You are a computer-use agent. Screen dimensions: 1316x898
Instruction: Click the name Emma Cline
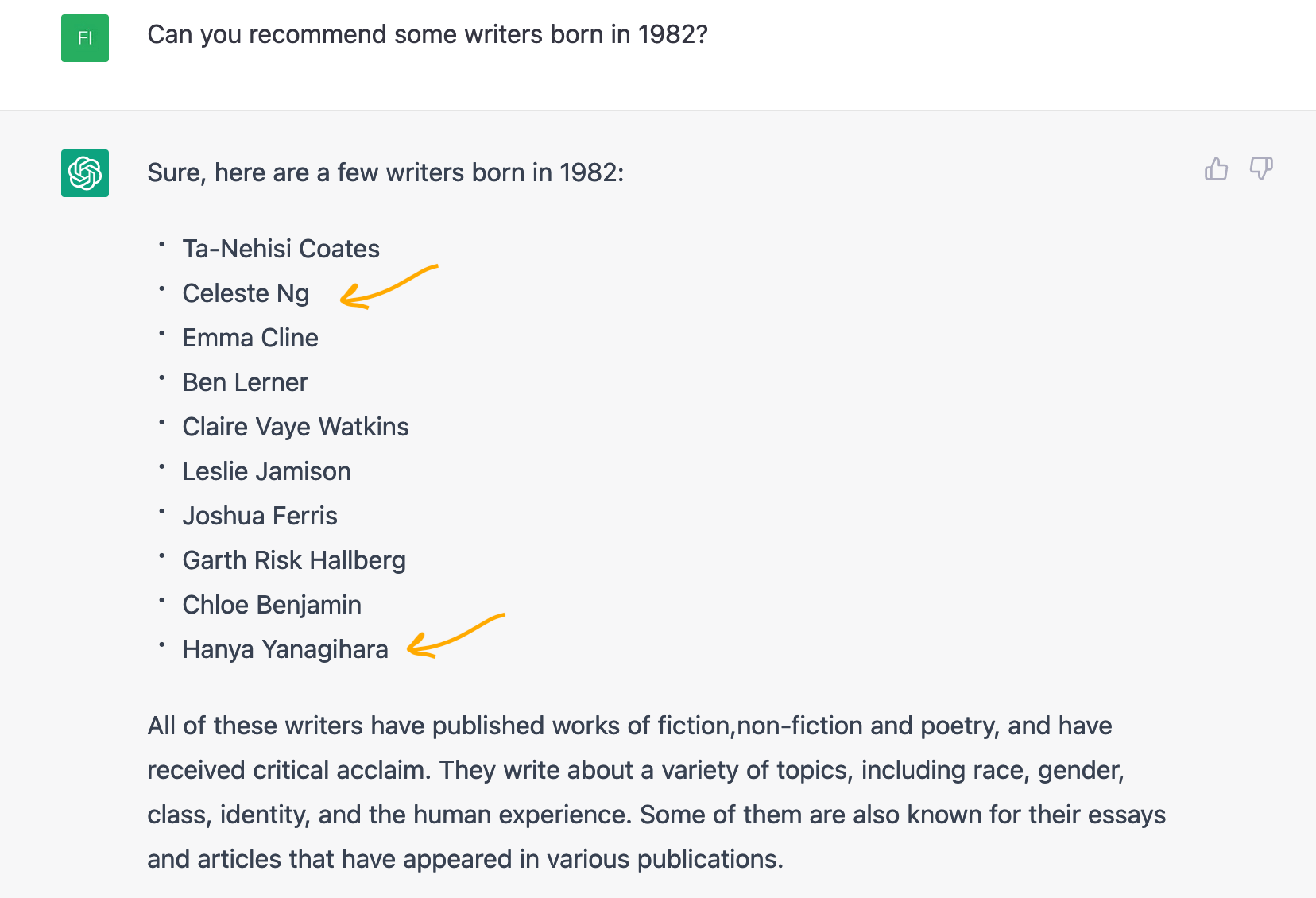point(250,338)
